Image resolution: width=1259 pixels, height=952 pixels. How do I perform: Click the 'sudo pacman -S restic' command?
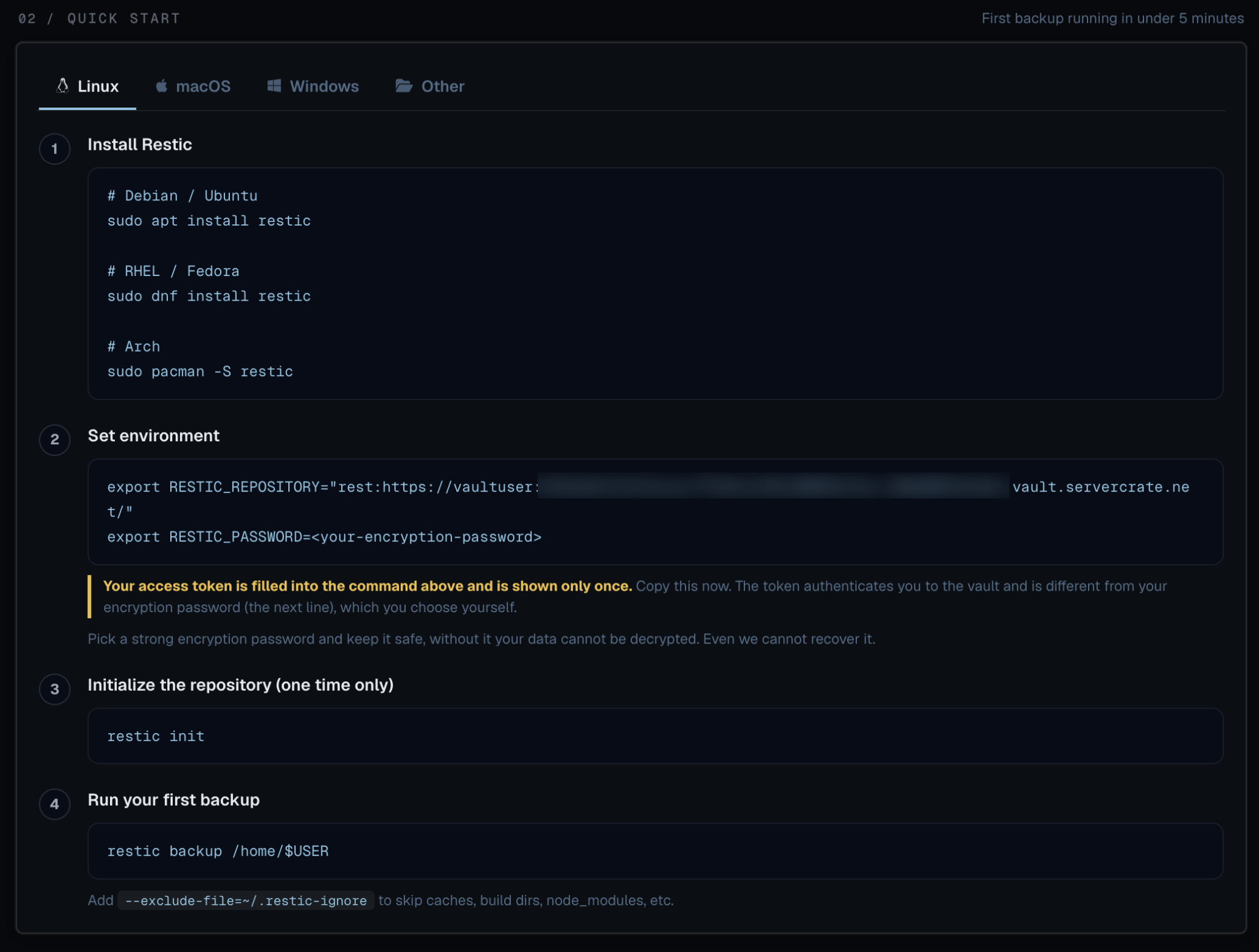(200, 372)
